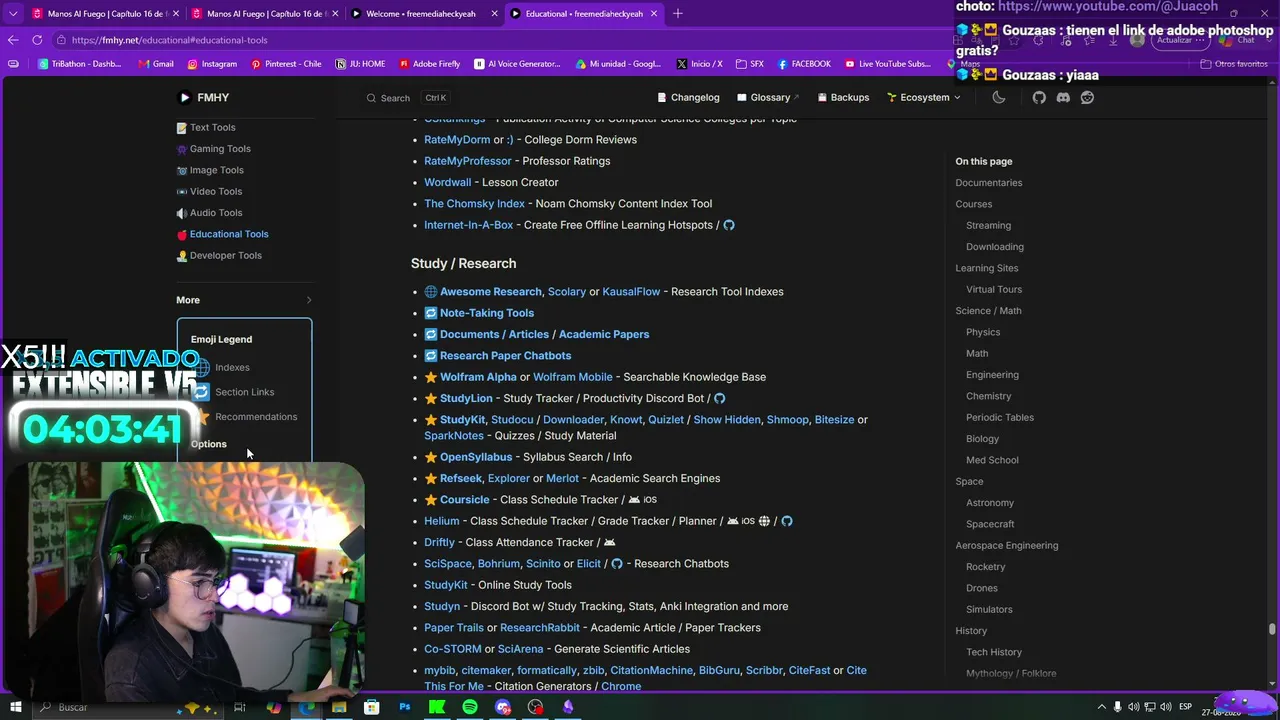This screenshot has height=720, width=1280.
Task: Expand the Ecosystem dropdown menu
Action: (x=924, y=97)
